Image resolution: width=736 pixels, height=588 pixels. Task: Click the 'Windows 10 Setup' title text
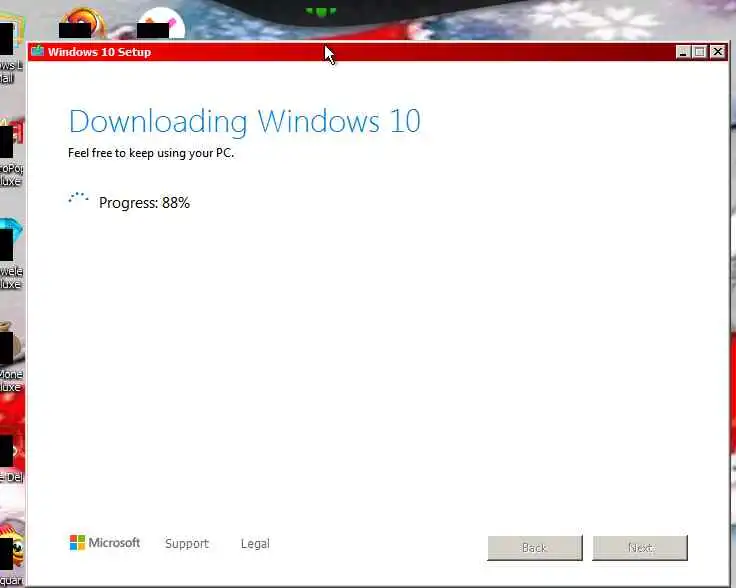[100, 52]
